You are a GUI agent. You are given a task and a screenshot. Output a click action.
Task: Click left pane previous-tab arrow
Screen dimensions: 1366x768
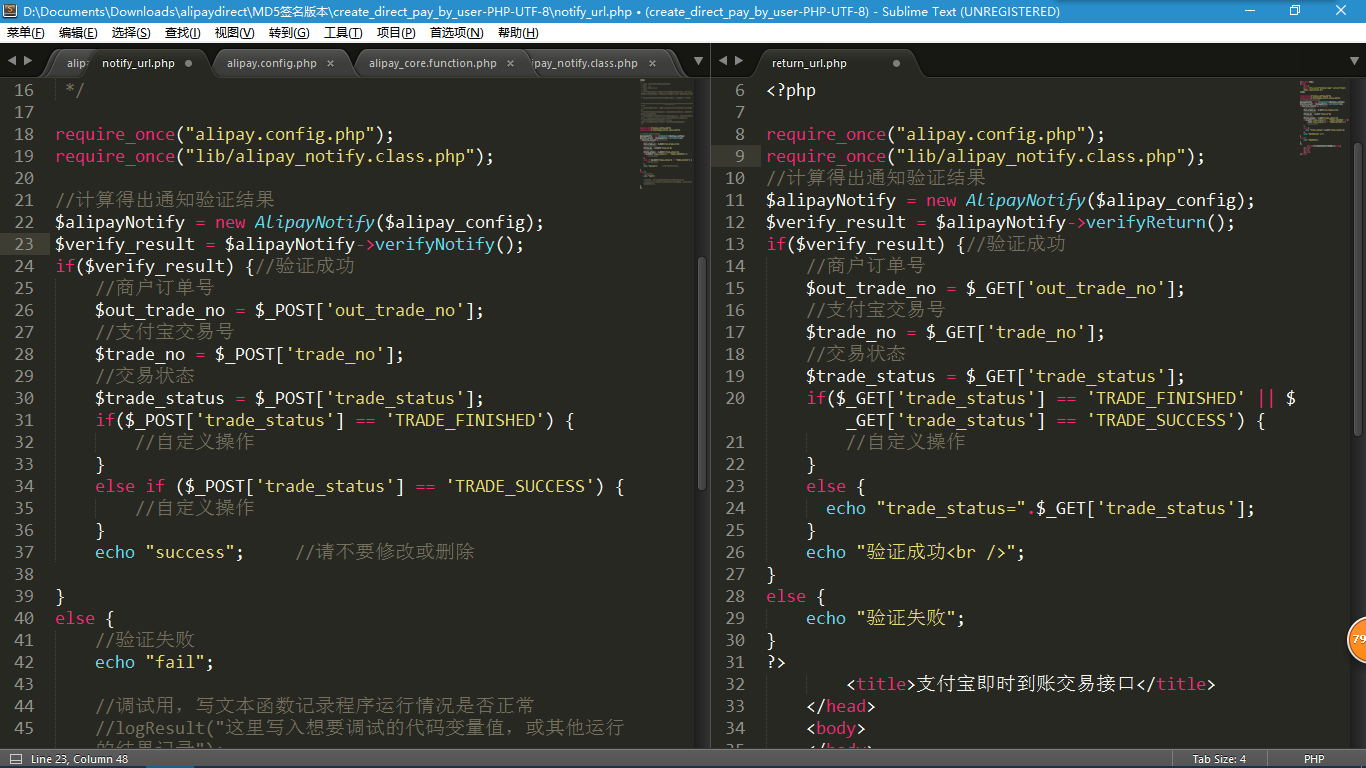(x=12, y=62)
